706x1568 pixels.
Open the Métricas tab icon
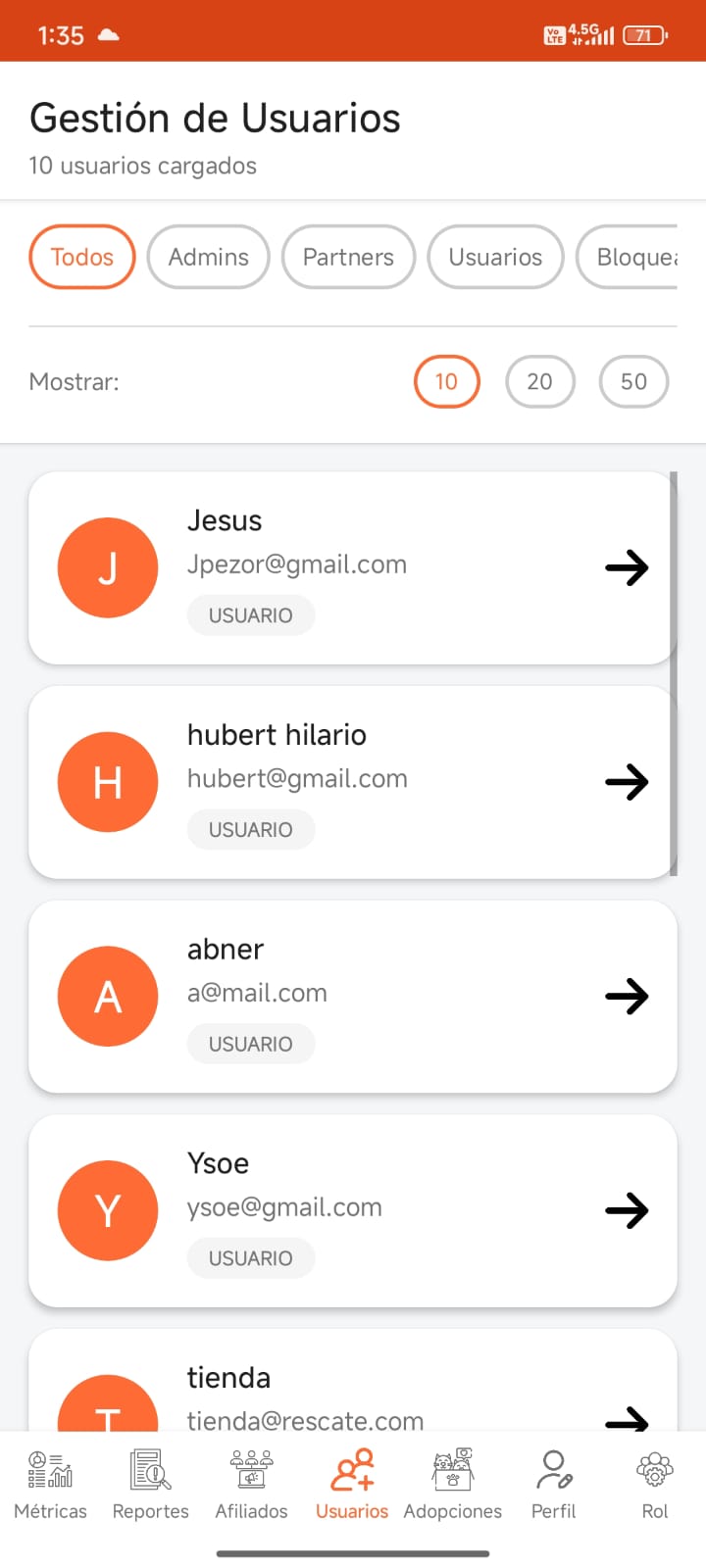click(x=50, y=1470)
